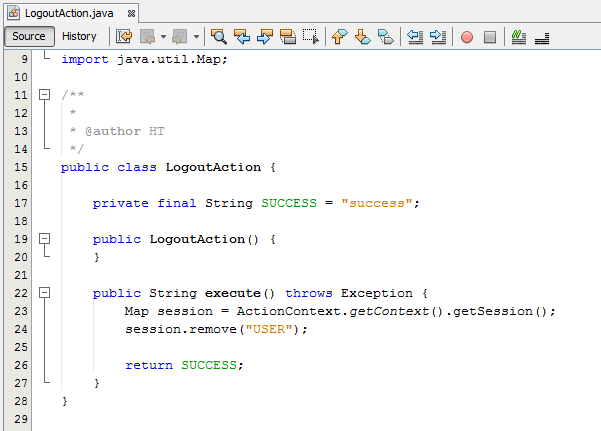Click the private keyword on line 17
This screenshot has height=431, width=601.
pos(121,203)
